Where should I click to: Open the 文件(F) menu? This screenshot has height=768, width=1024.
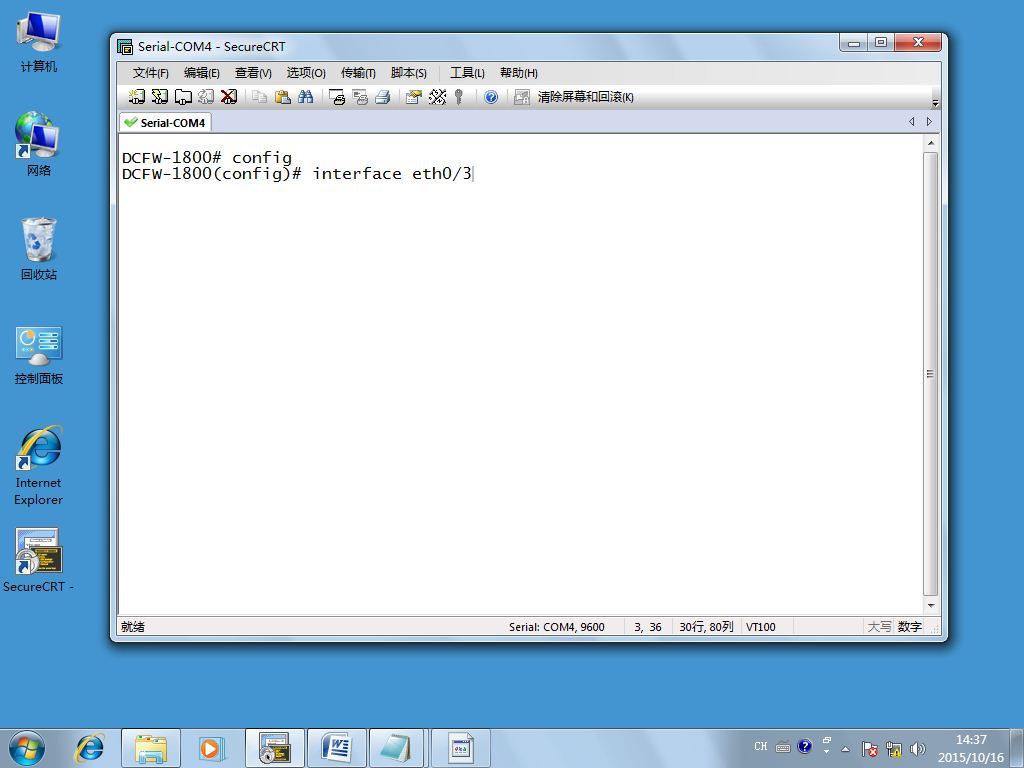coord(150,72)
